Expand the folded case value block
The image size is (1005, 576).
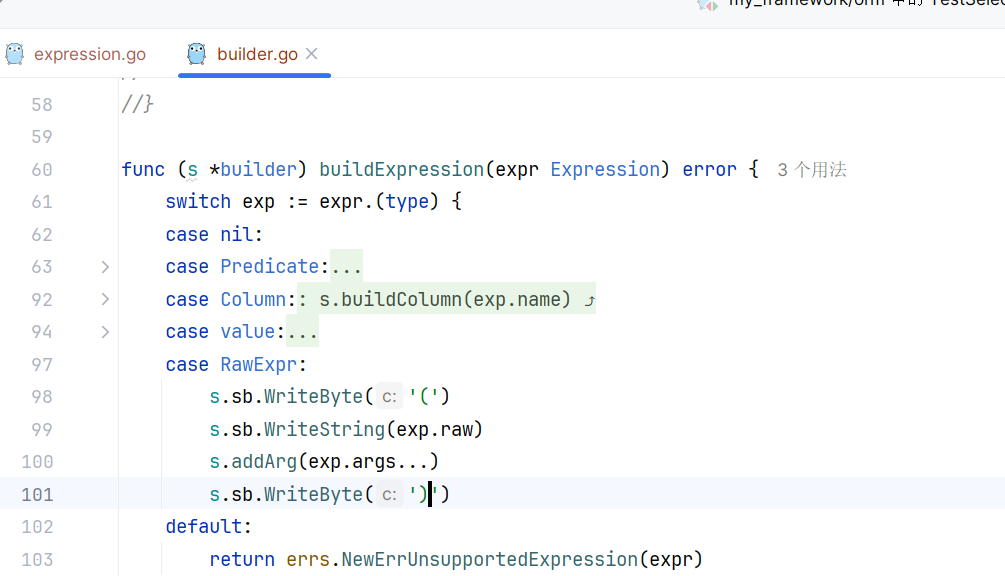pyautogui.click(x=105, y=332)
